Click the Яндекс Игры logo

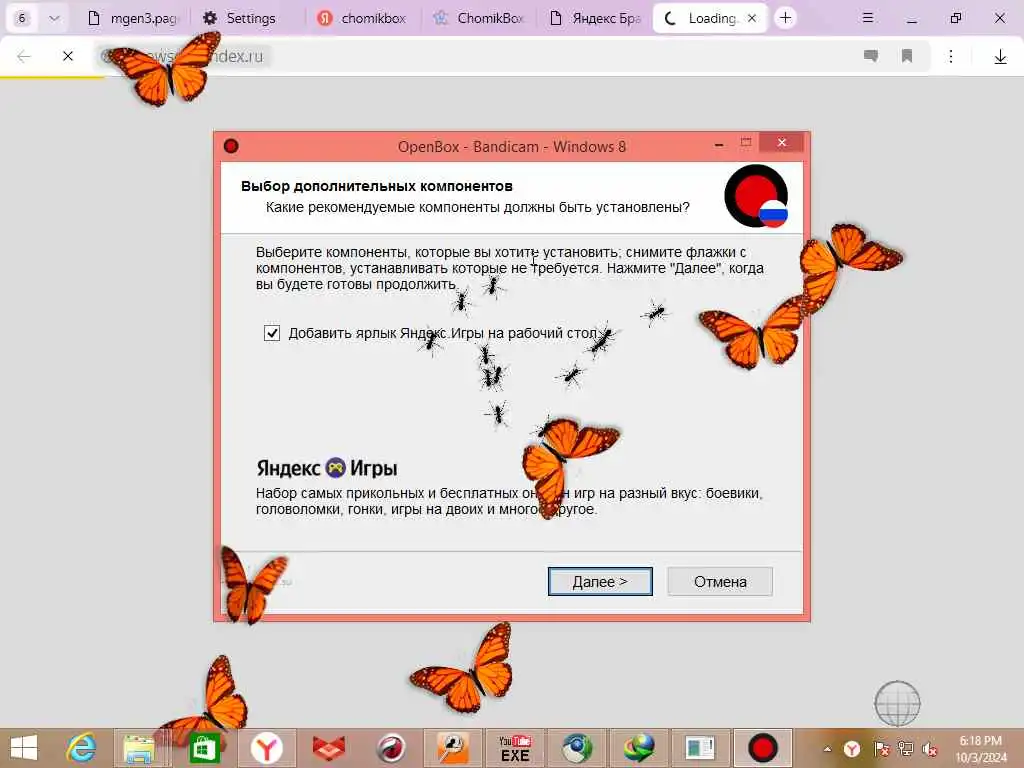click(327, 468)
